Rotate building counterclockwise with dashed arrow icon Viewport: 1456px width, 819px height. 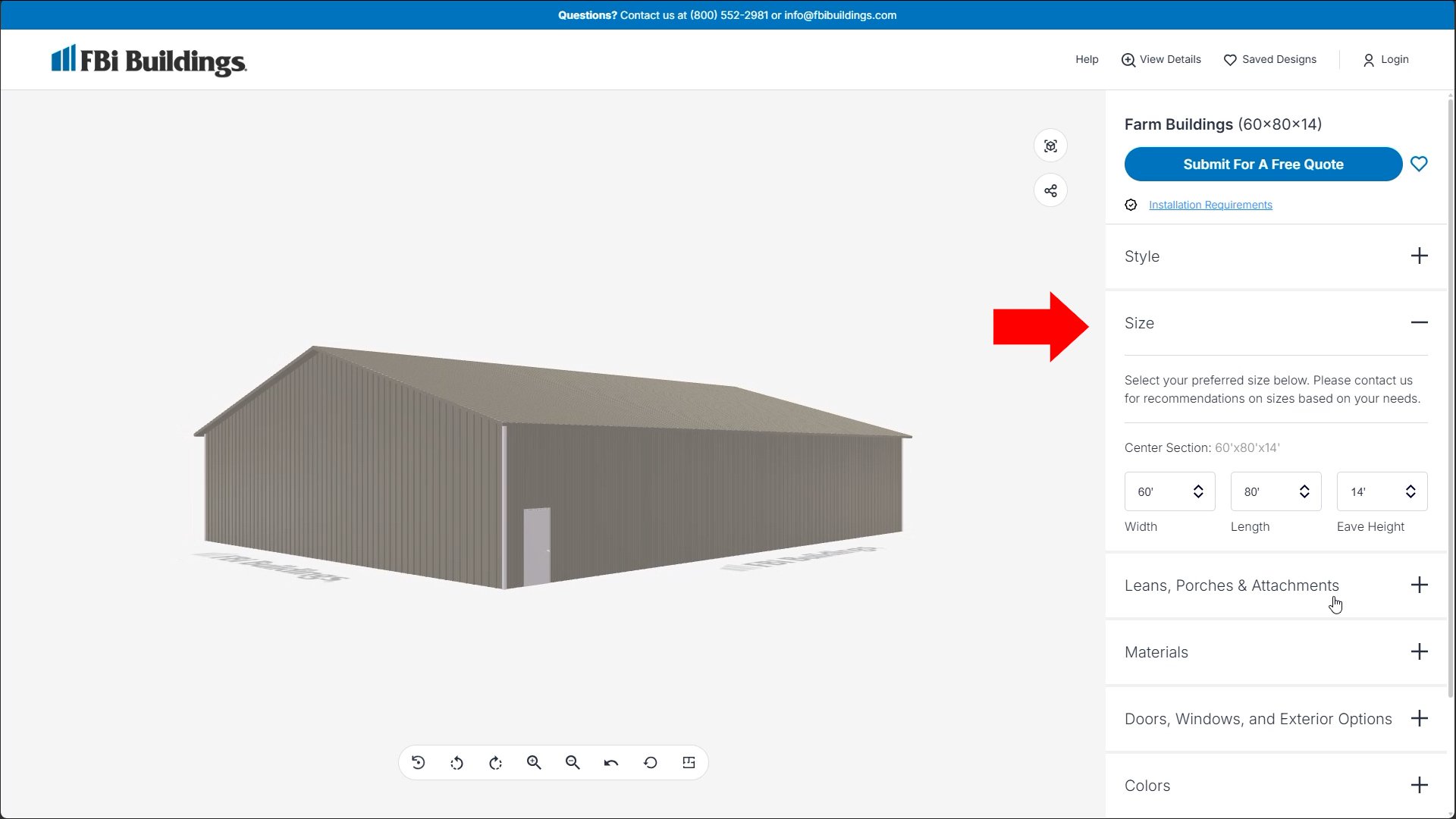[x=457, y=763]
